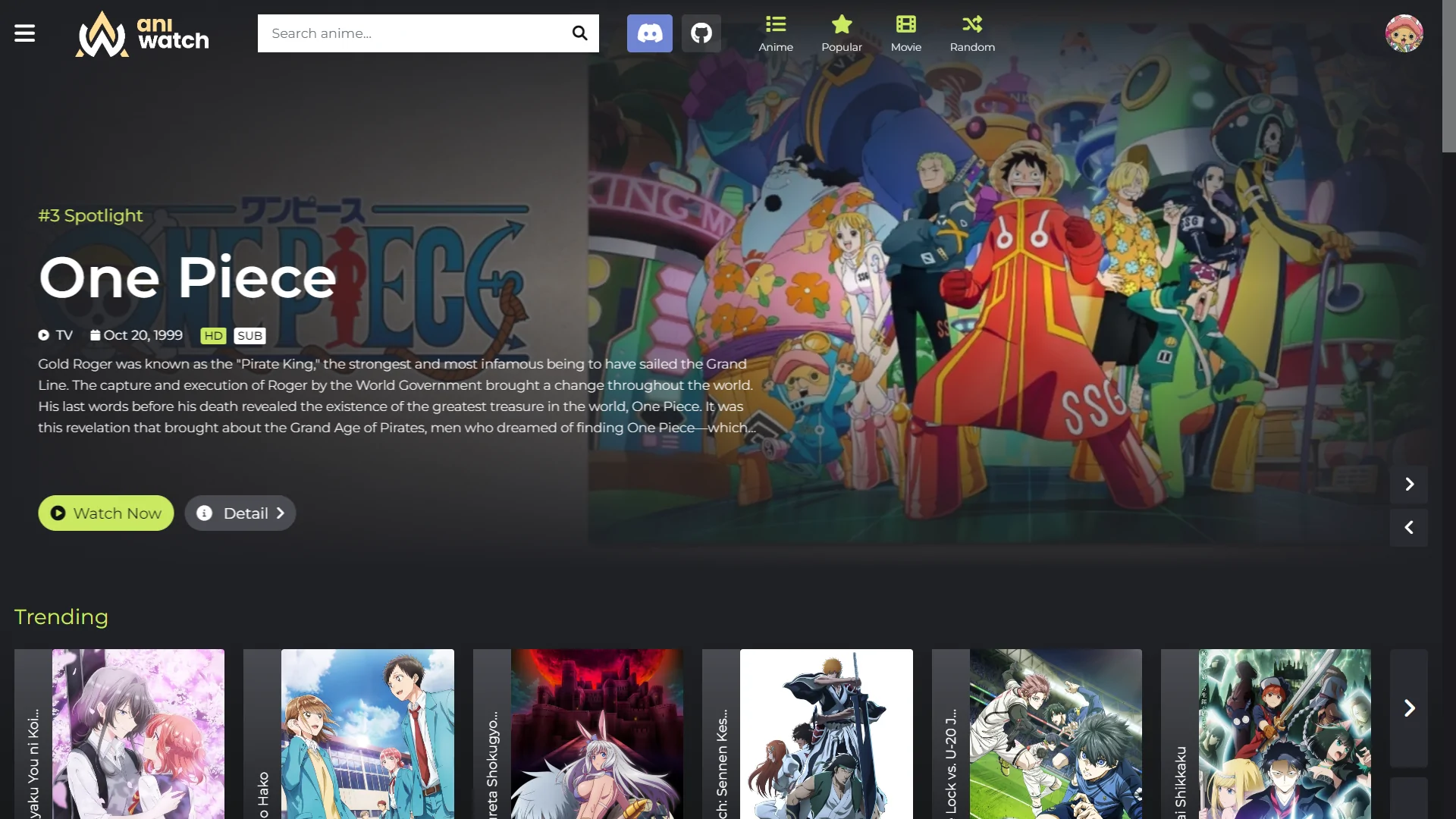Open the Movie section
Image resolution: width=1456 pixels, height=819 pixels.
[905, 33]
